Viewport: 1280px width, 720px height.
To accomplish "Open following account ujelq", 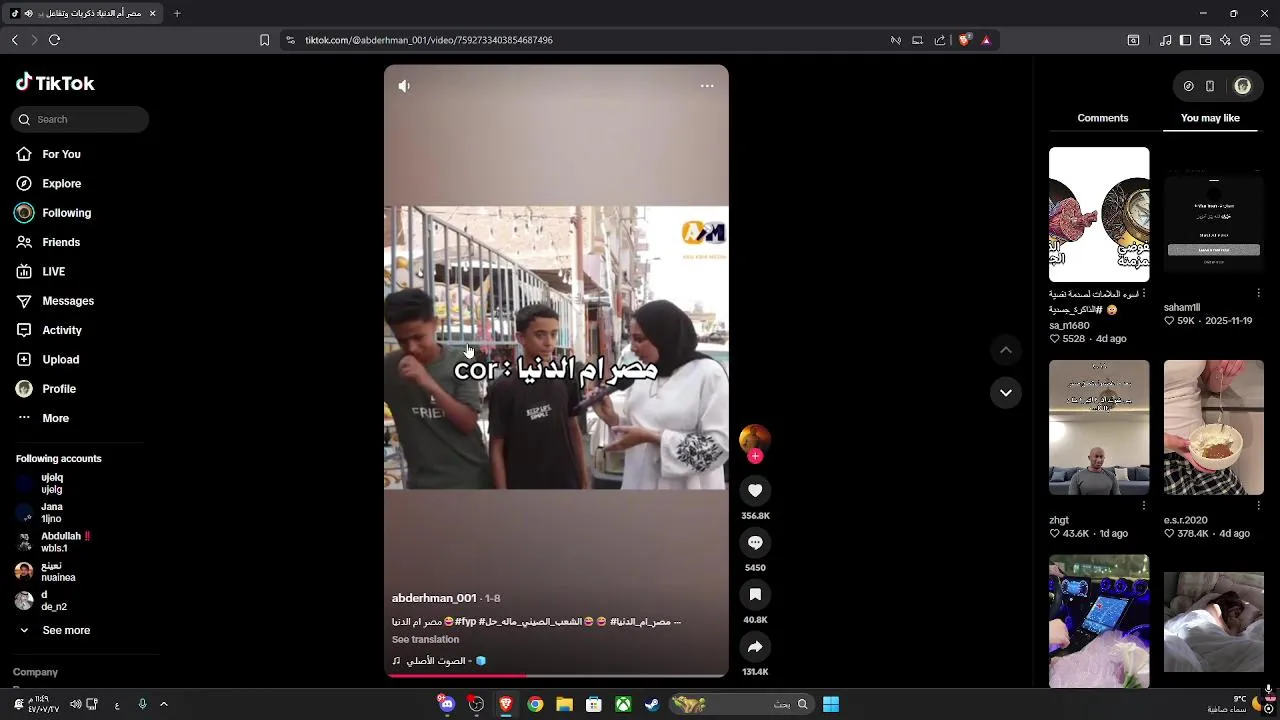I will (52, 484).
